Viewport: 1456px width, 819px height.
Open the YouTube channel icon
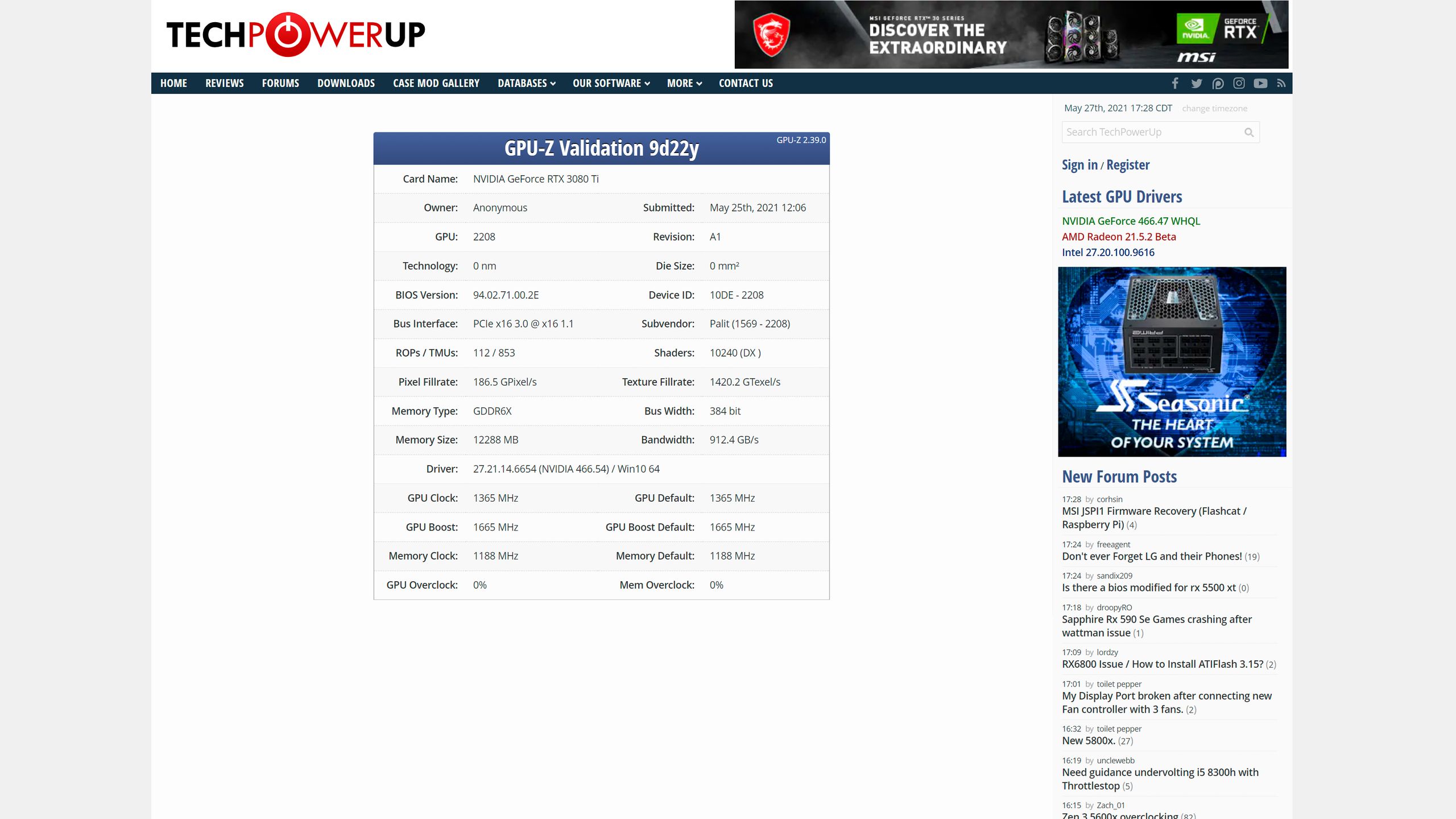click(x=1260, y=84)
